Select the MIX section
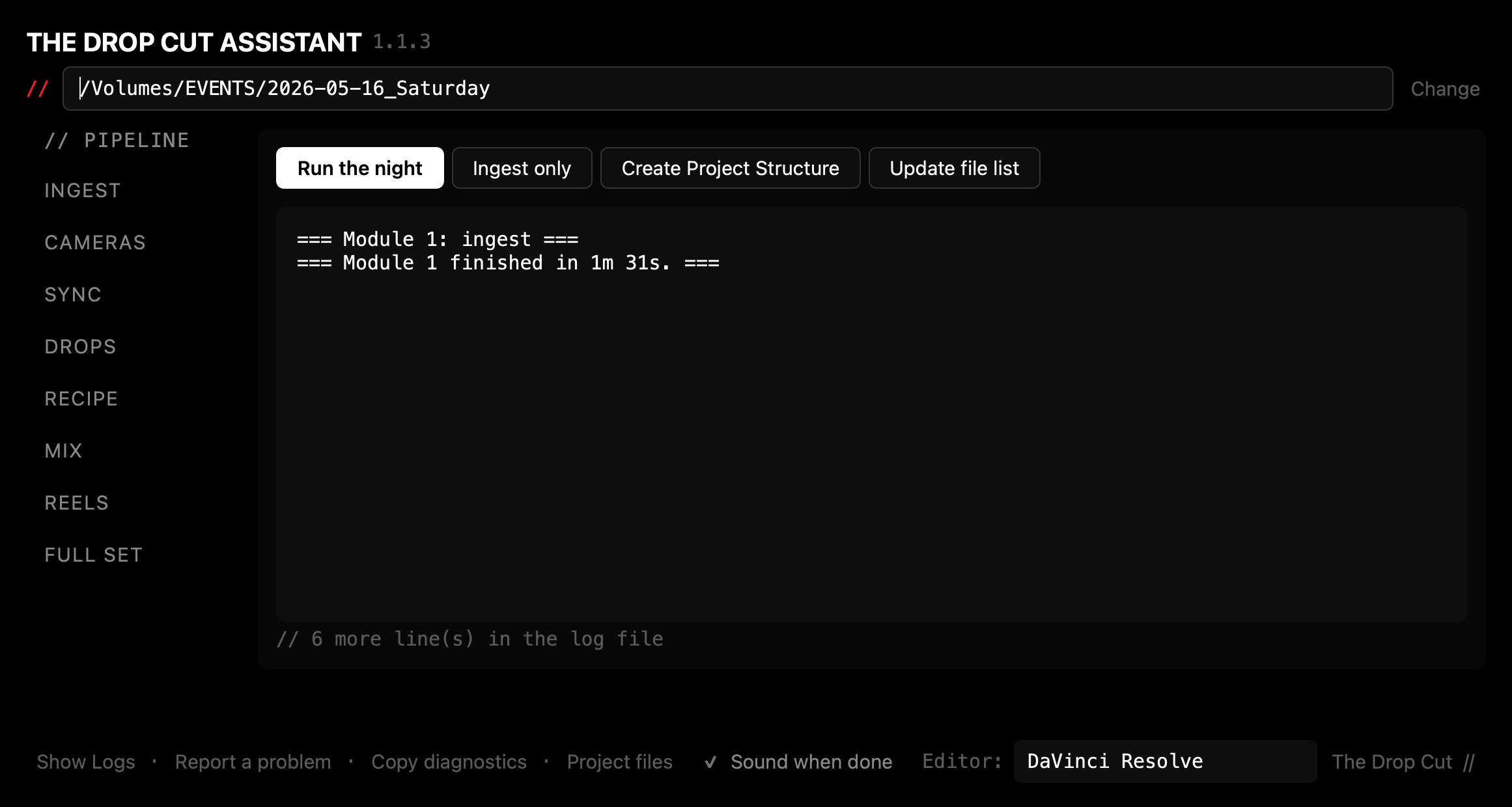 click(x=63, y=450)
